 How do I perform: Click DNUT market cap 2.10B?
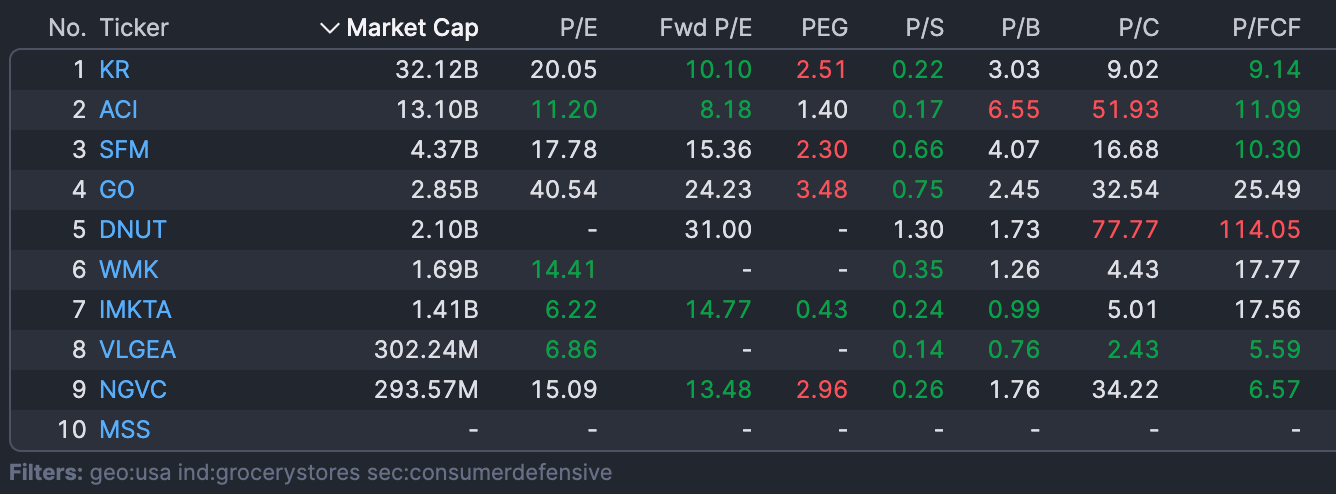444,230
